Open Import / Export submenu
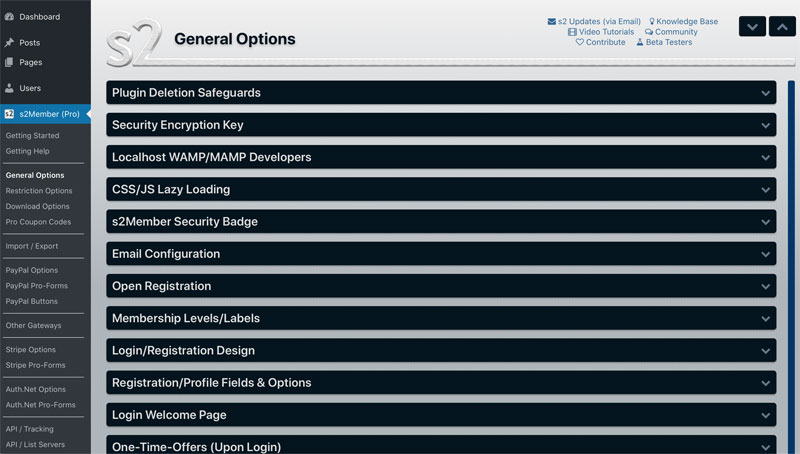Image resolution: width=800 pixels, height=454 pixels. click(32, 246)
